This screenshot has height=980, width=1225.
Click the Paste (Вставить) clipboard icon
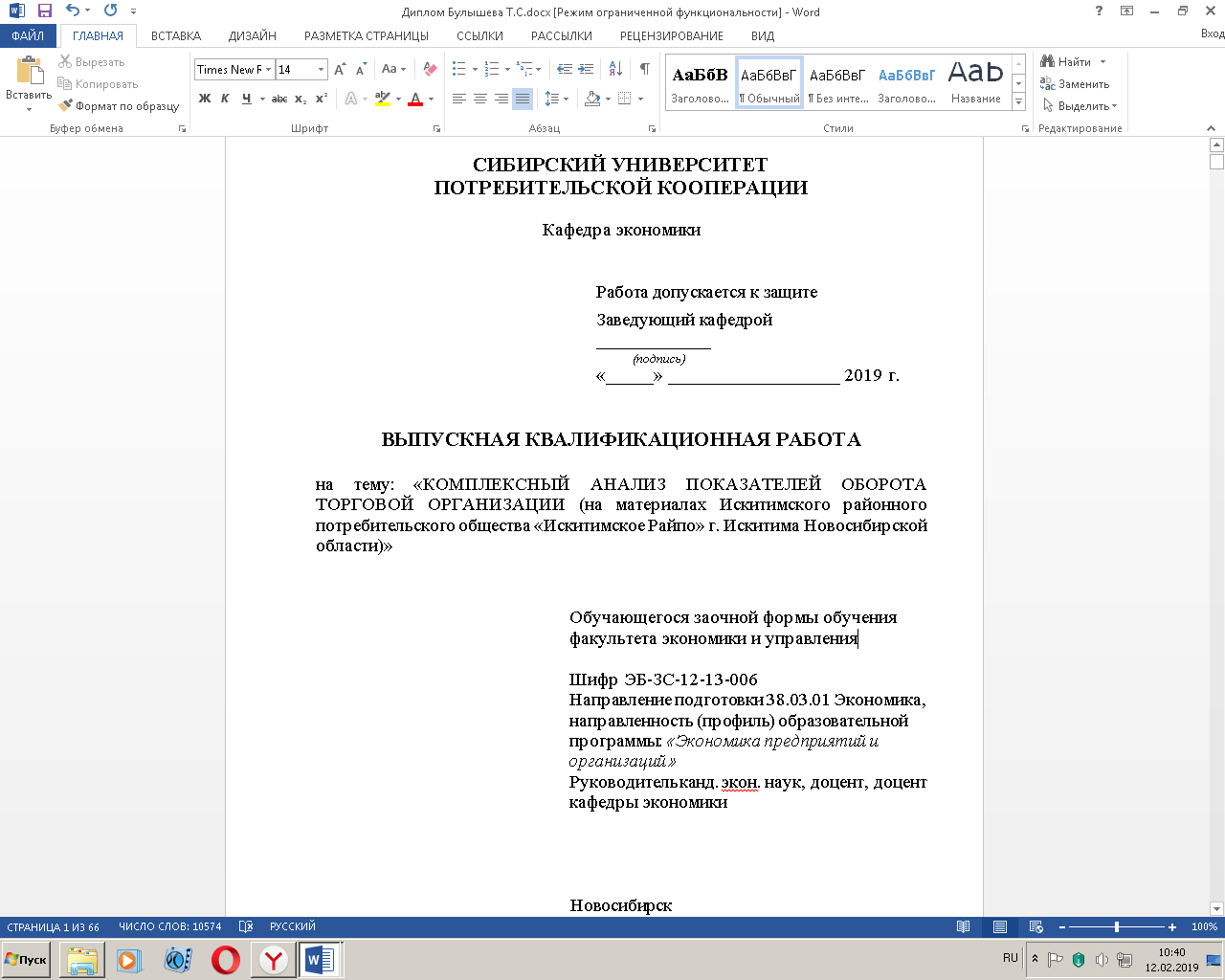(30, 72)
